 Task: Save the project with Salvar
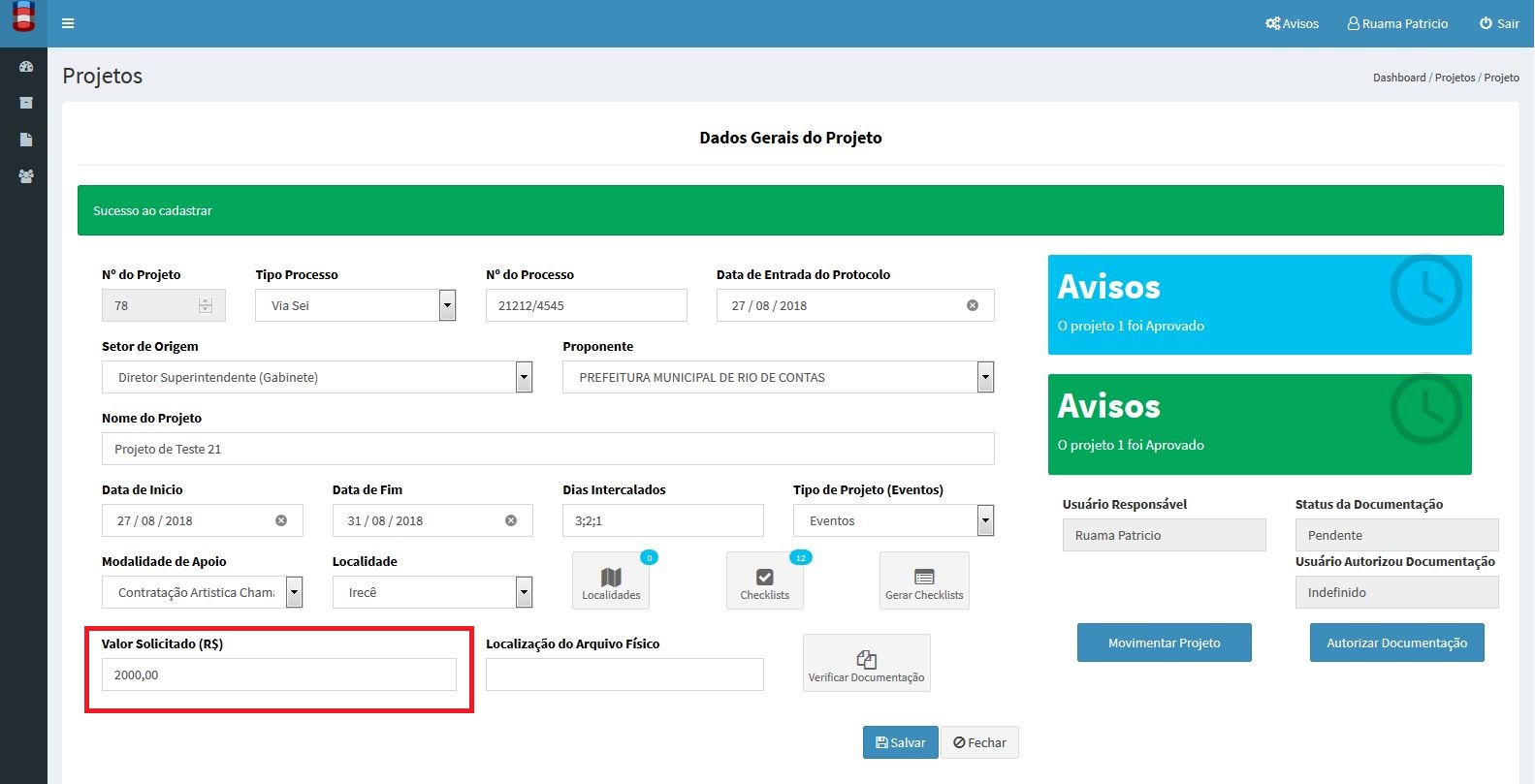[x=901, y=742]
